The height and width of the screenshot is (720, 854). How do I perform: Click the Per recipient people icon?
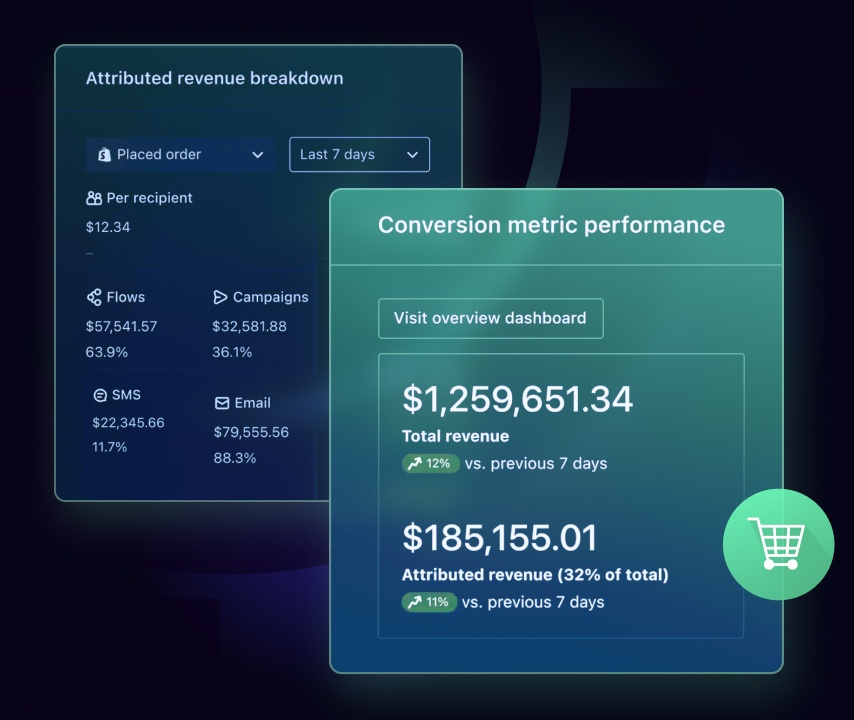pos(94,198)
